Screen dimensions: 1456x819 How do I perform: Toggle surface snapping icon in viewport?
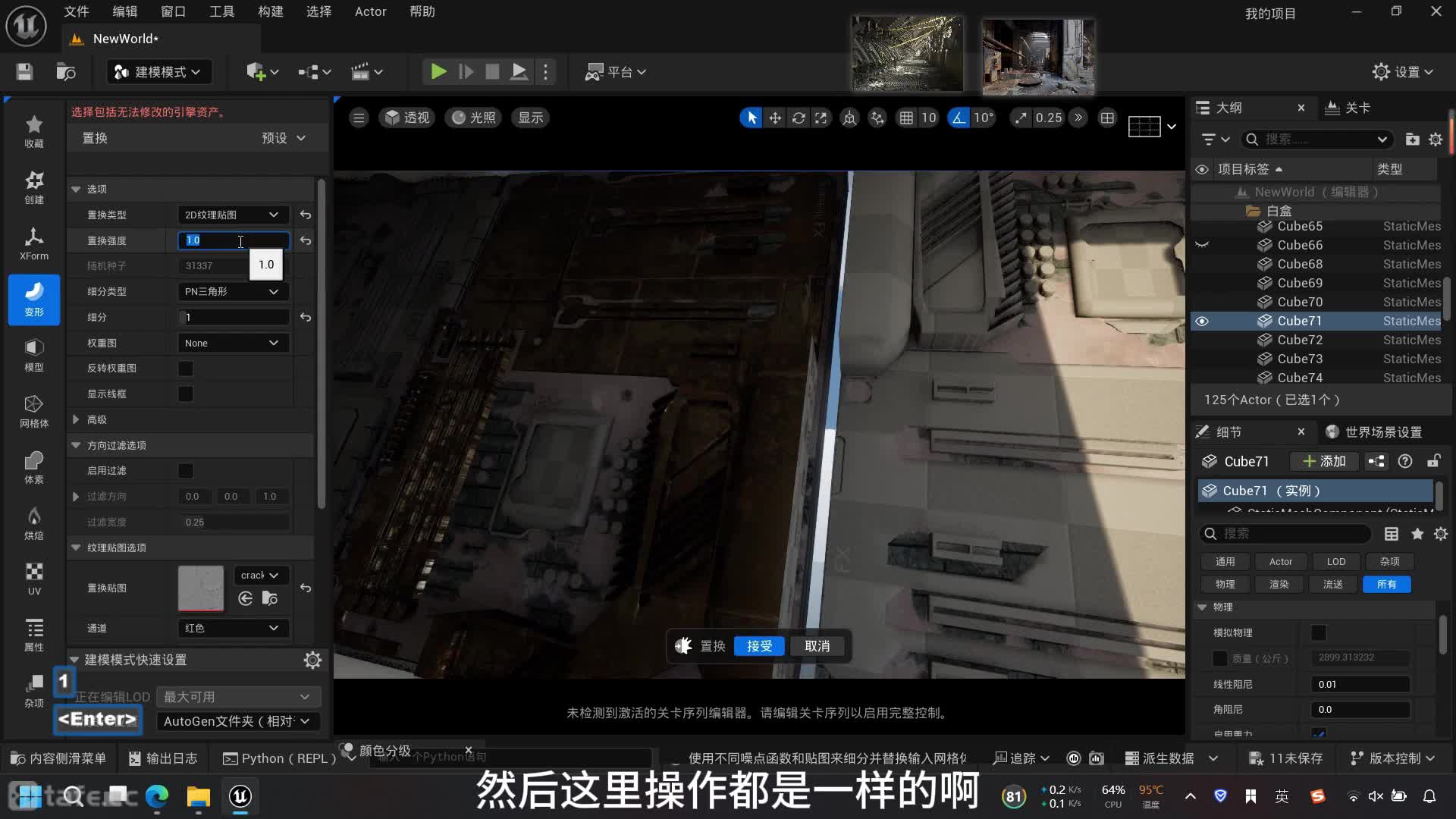click(x=877, y=118)
